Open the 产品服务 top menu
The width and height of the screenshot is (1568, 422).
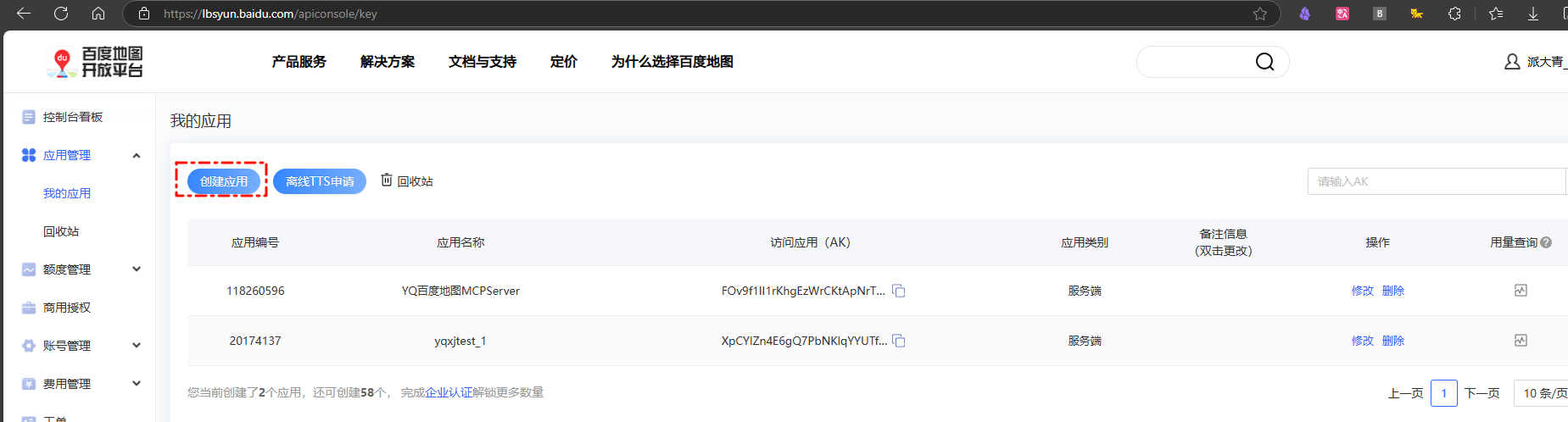pos(299,62)
